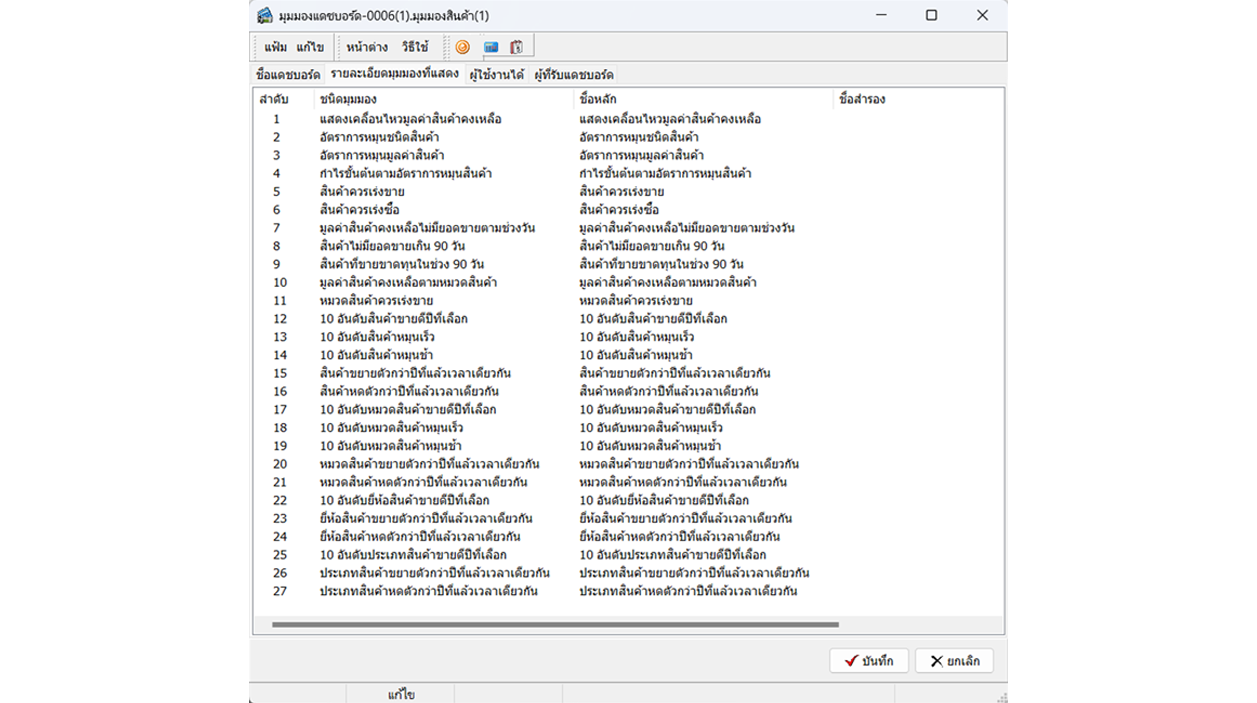Select สินค้าควรเร่งขาย in ชื่อหลัก column
Screen dimensions: 1257x703
tap(622, 191)
